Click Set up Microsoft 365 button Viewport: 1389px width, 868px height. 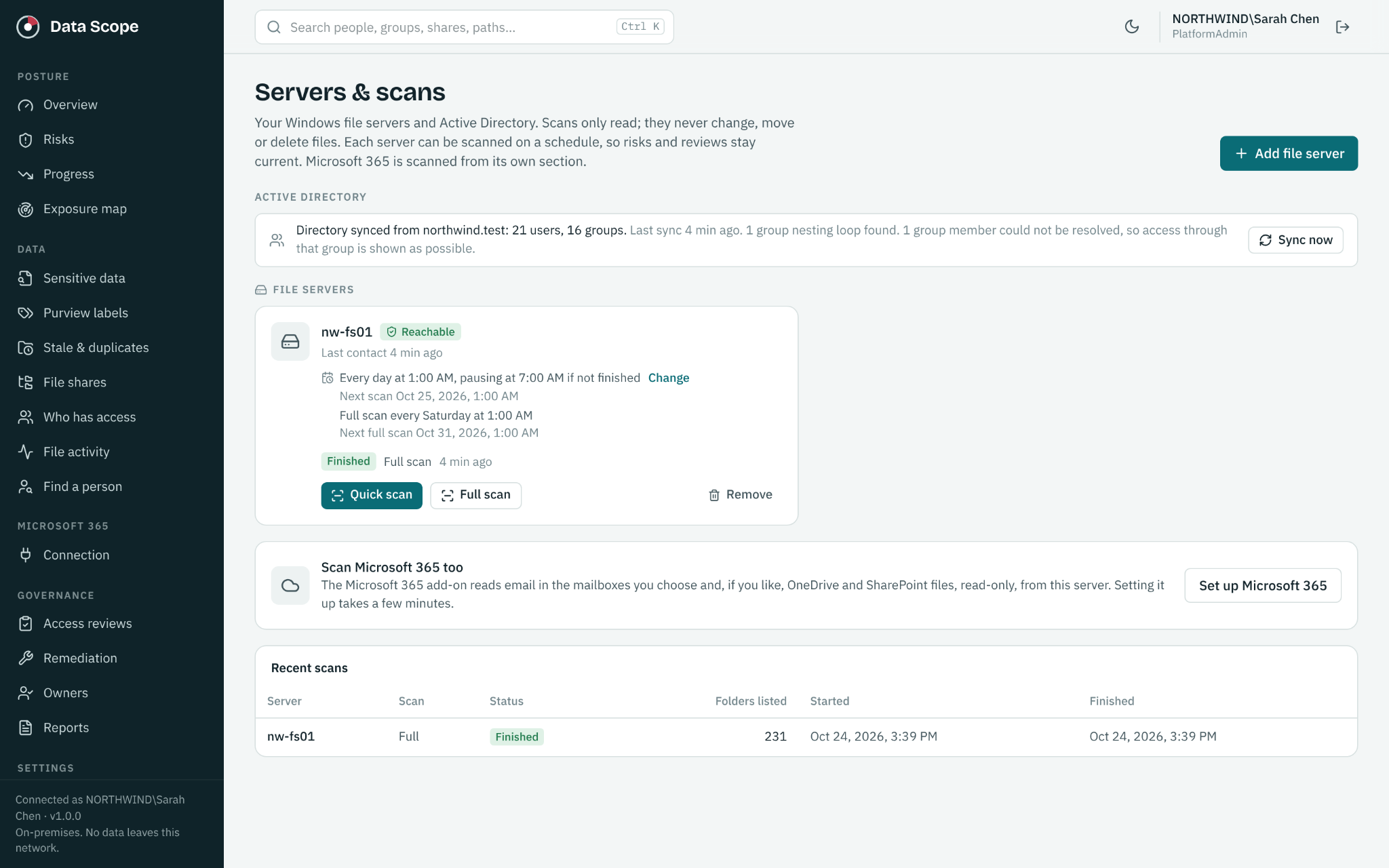(x=1263, y=585)
